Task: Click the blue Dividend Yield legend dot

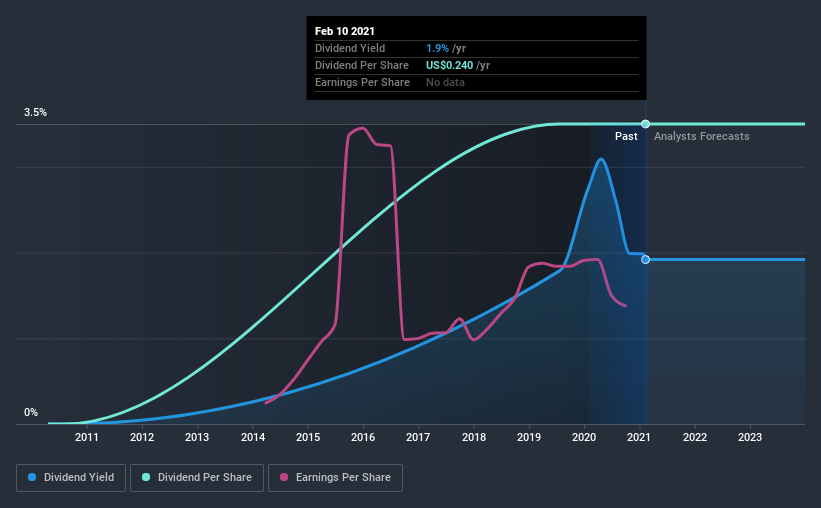Action: click(x=32, y=477)
